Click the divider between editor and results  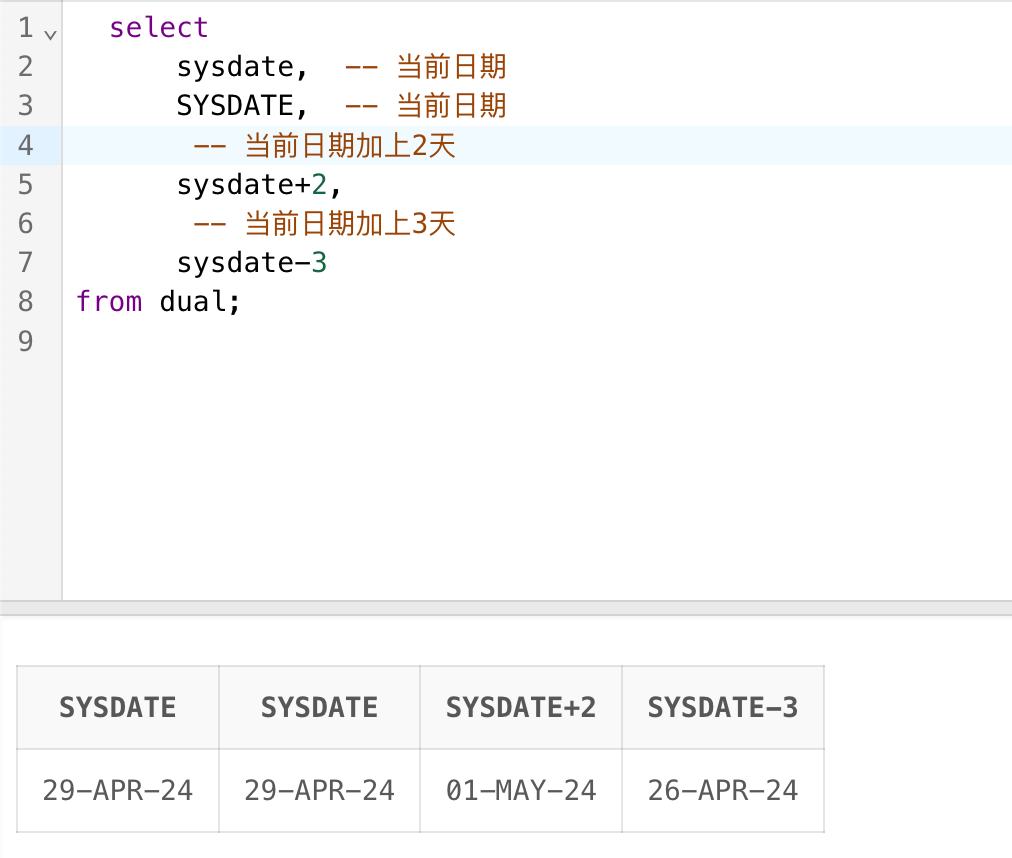[506, 607]
